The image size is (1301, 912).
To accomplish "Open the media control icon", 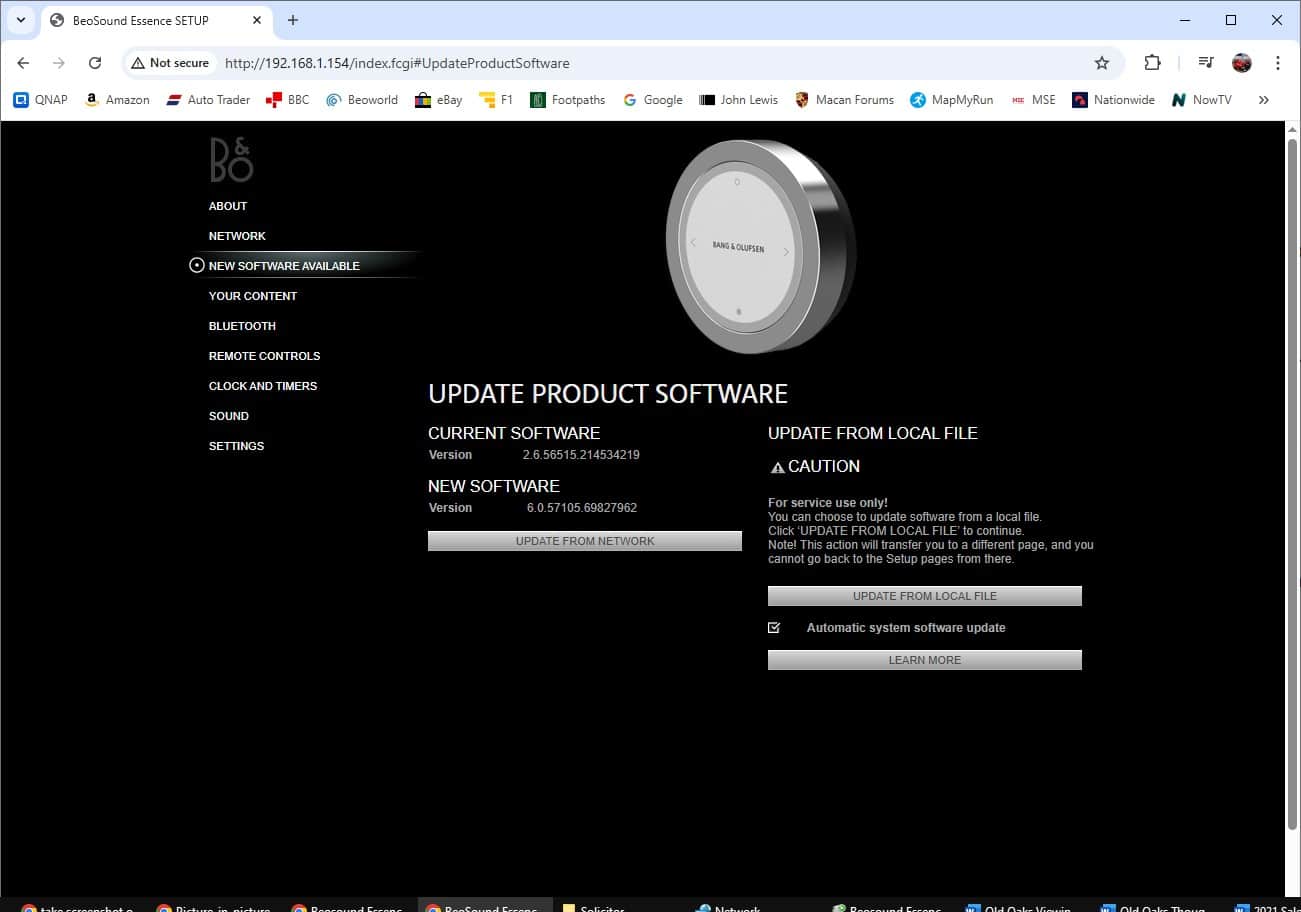I will (x=1206, y=63).
